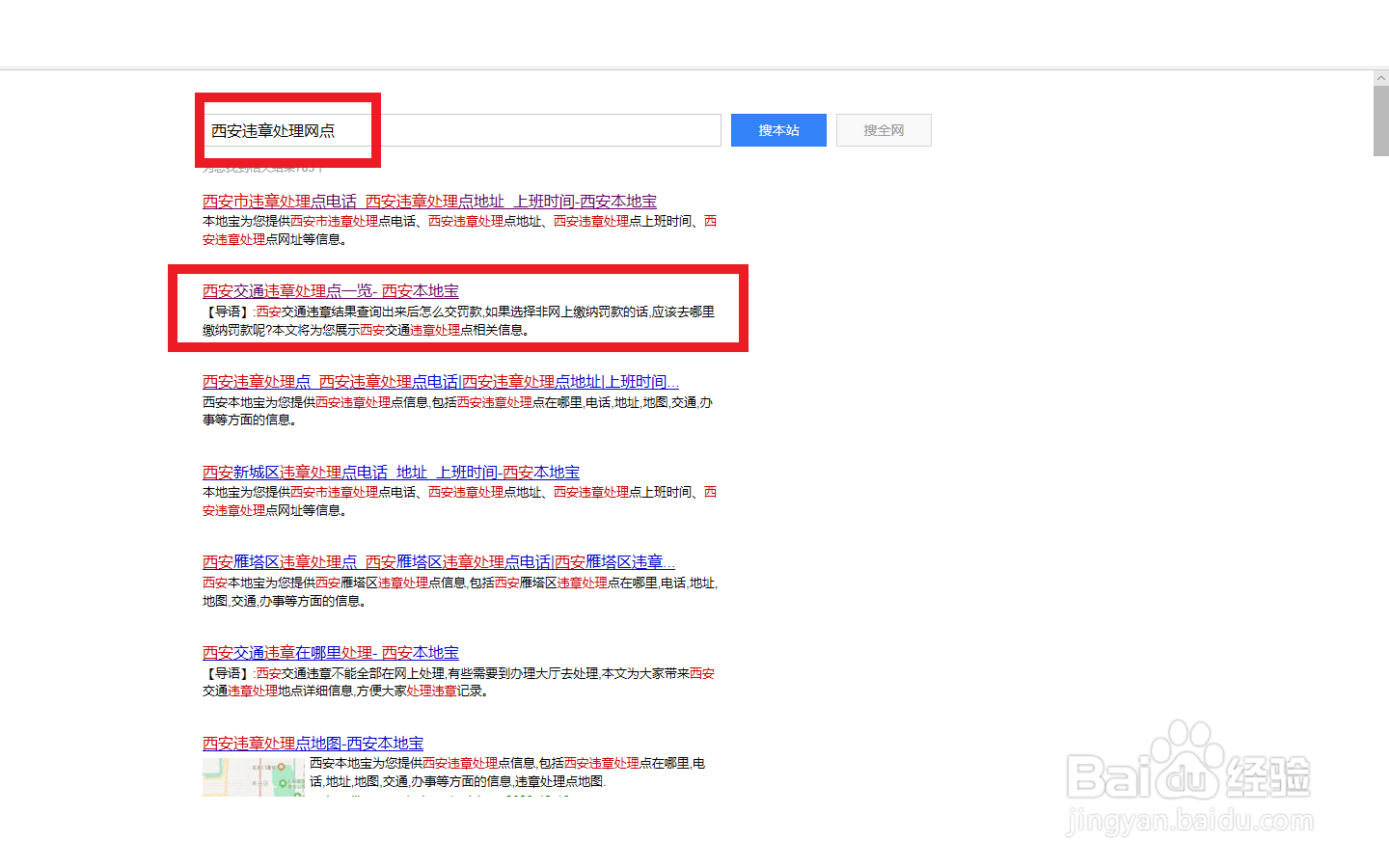Click the map thumbnail beside 西安违章处理点地图 result
The height and width of the screenshot is (868, 1389).
pos(254,776)
